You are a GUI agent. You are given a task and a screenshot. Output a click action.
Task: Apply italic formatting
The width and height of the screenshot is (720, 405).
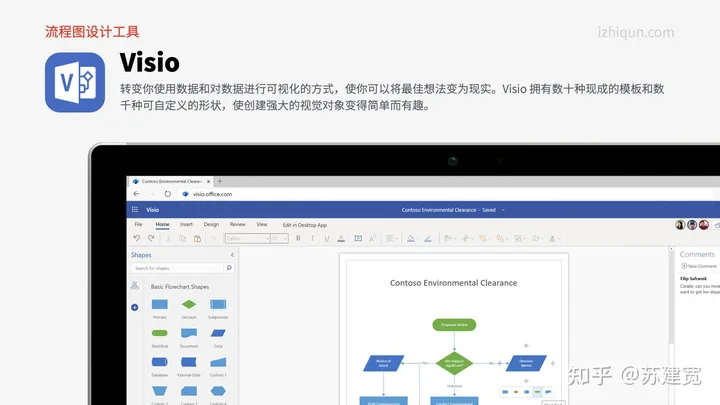click(312, 238)
